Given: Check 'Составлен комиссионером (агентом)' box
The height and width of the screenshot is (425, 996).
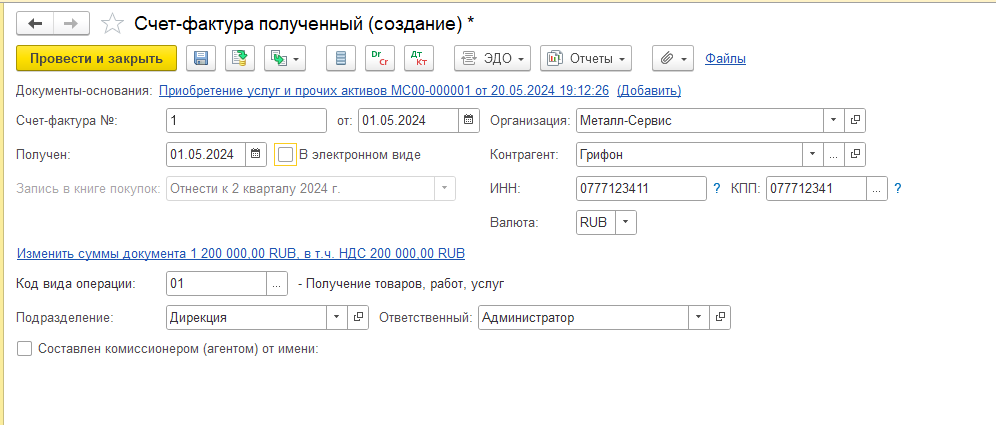Looking at the screenshot, I should 25,349.
